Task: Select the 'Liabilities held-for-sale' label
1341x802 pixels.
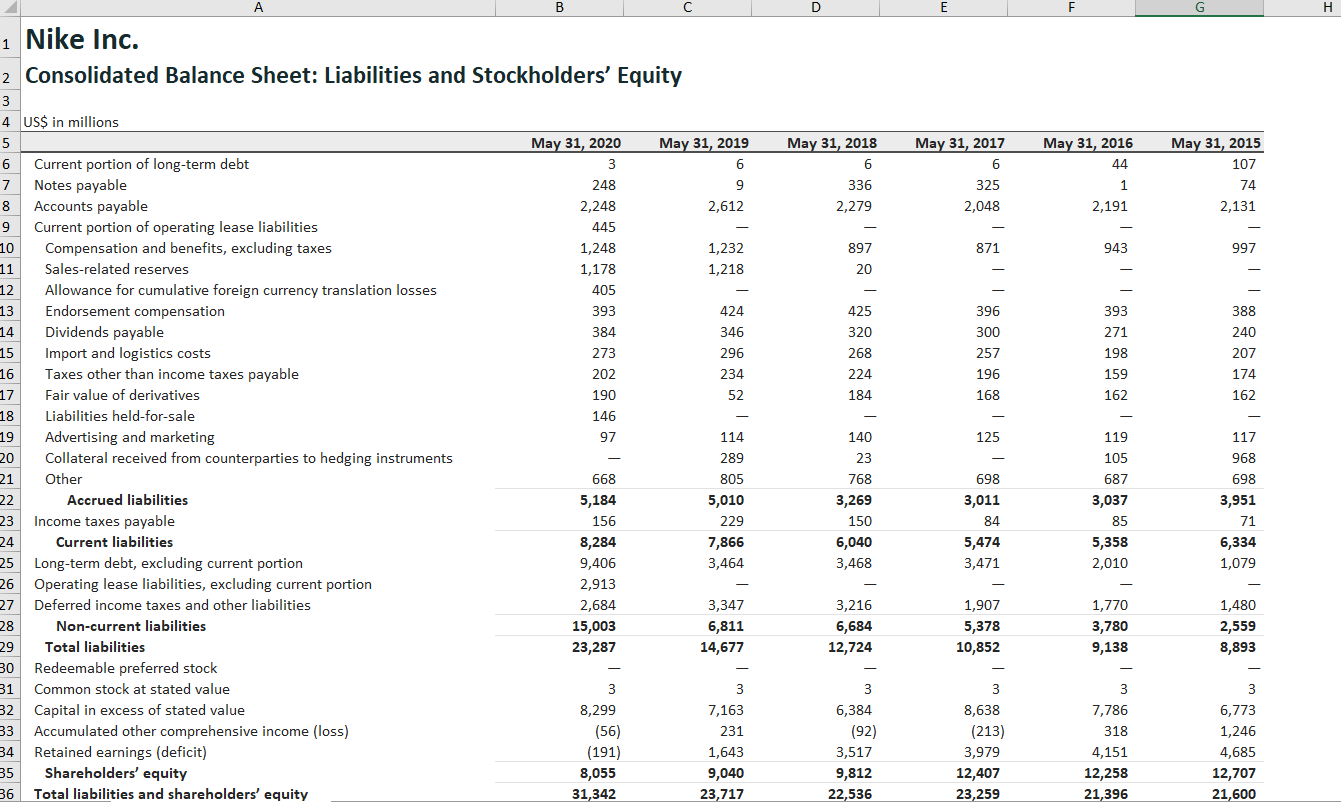Action: click(x=120, y=416)
